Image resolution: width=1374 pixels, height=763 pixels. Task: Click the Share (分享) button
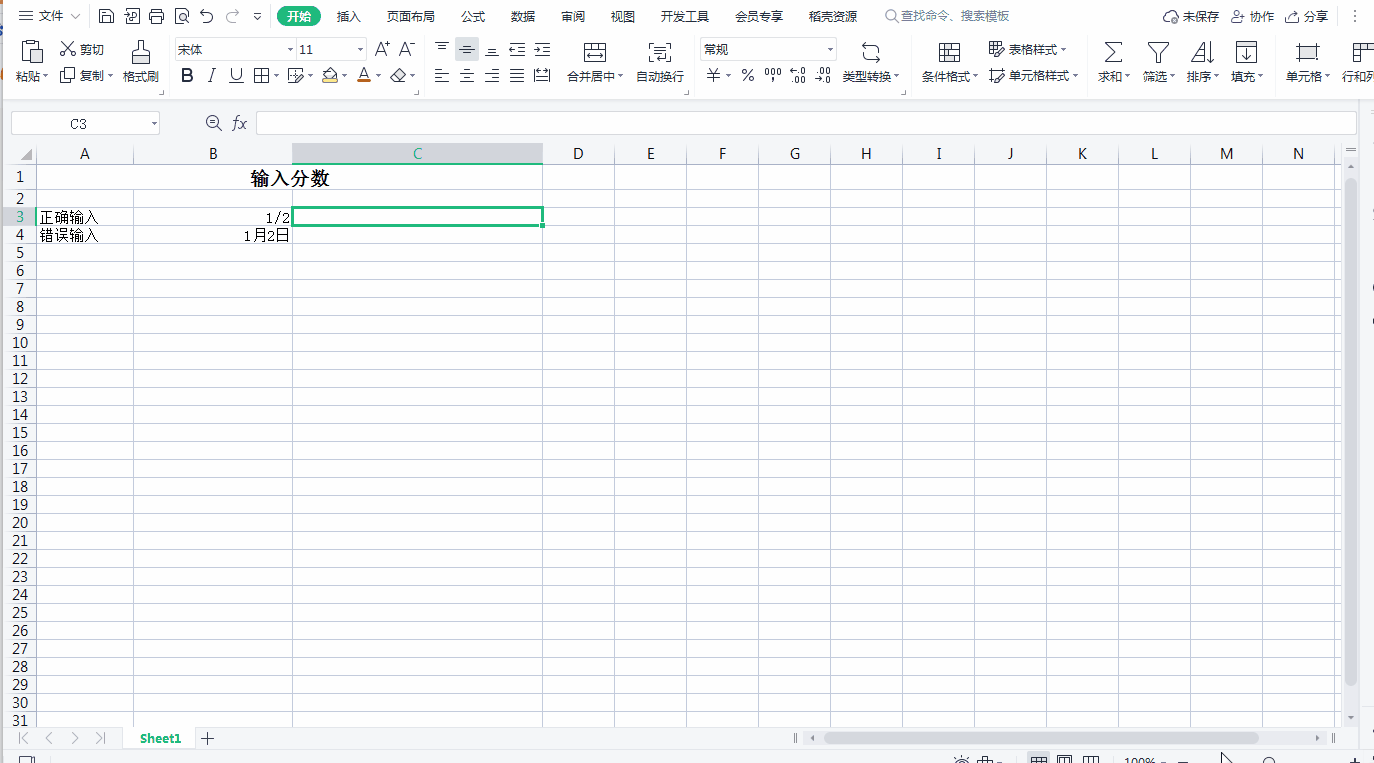1307,16
